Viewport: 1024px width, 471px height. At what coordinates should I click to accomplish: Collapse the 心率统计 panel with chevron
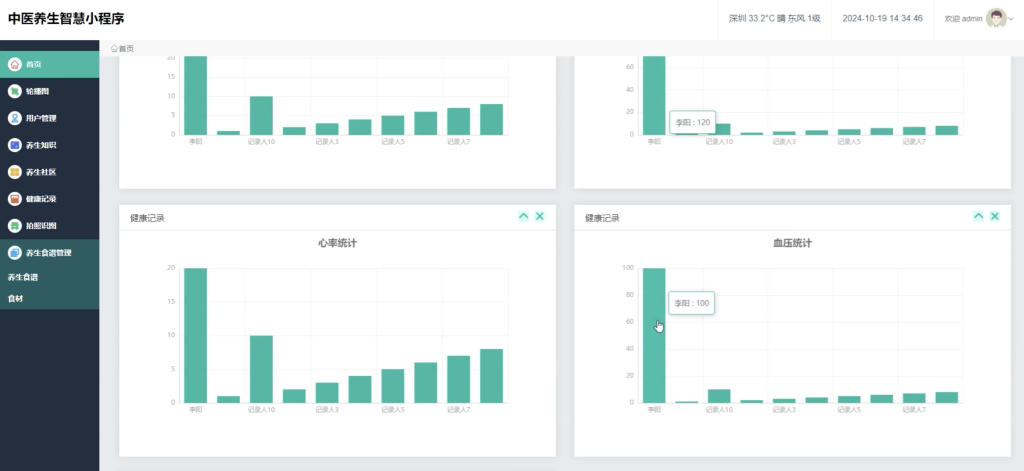(x=523, y=216)
